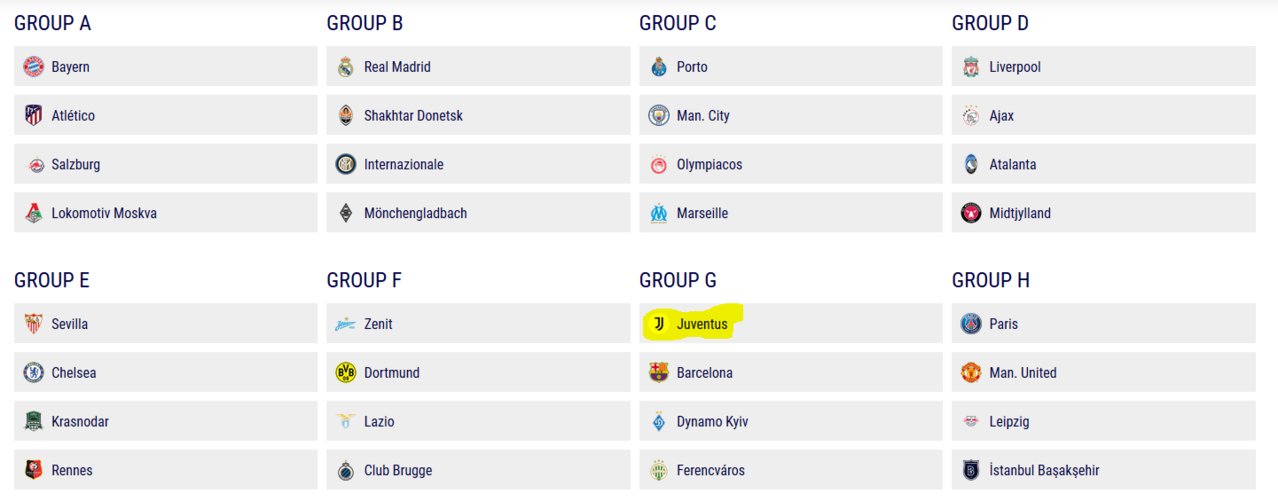Open the Atlético team row
Image resolution: width=1278 pixels, height=501 pixels.
(166, 116)
